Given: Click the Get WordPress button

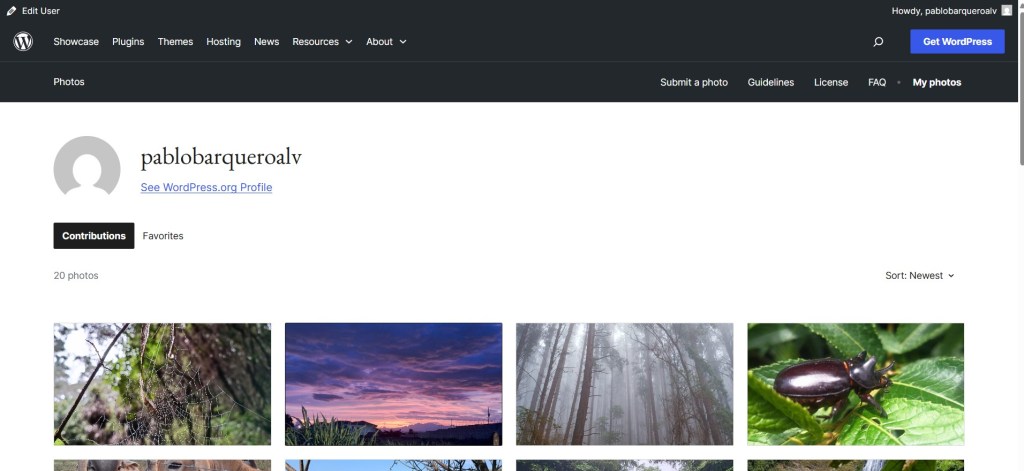Looking at the screenshot, I should coord(957,41).
